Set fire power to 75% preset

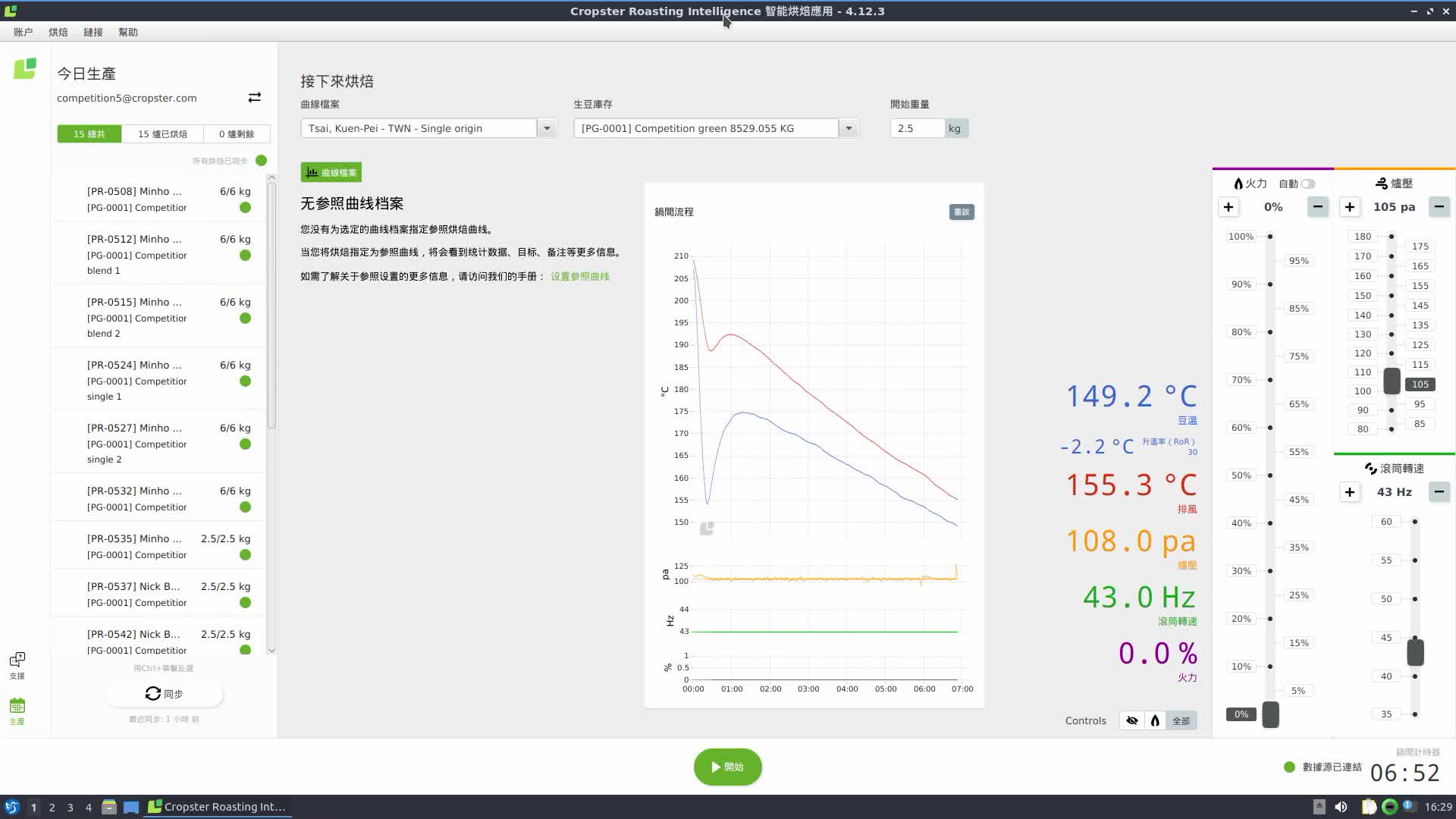tap(1298, 356)
